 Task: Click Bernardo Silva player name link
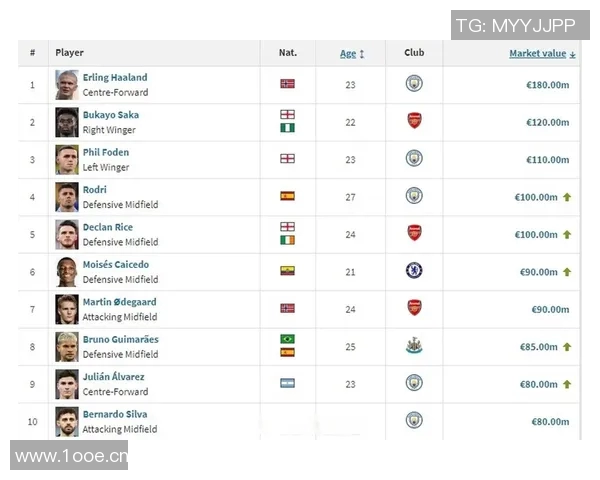pos(115,414)
